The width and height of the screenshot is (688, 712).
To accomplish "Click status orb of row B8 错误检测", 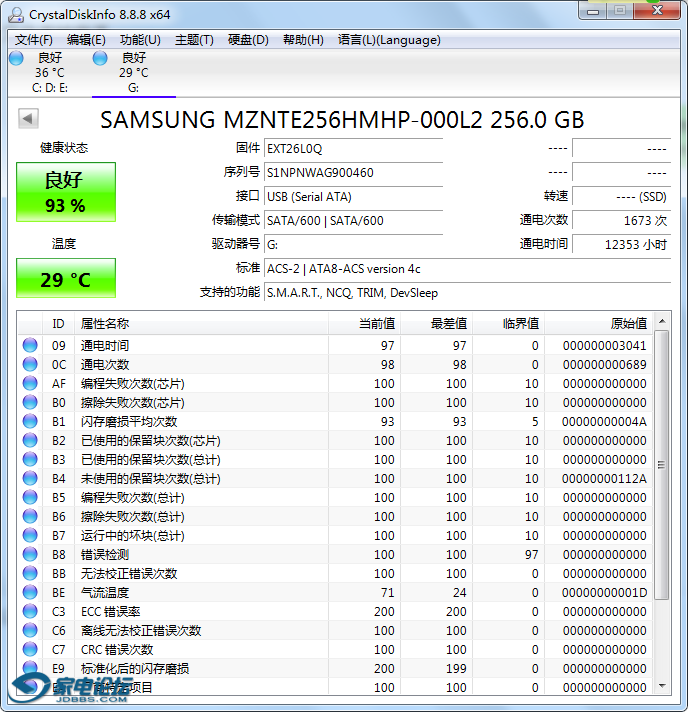I will (x=30, y=554).
